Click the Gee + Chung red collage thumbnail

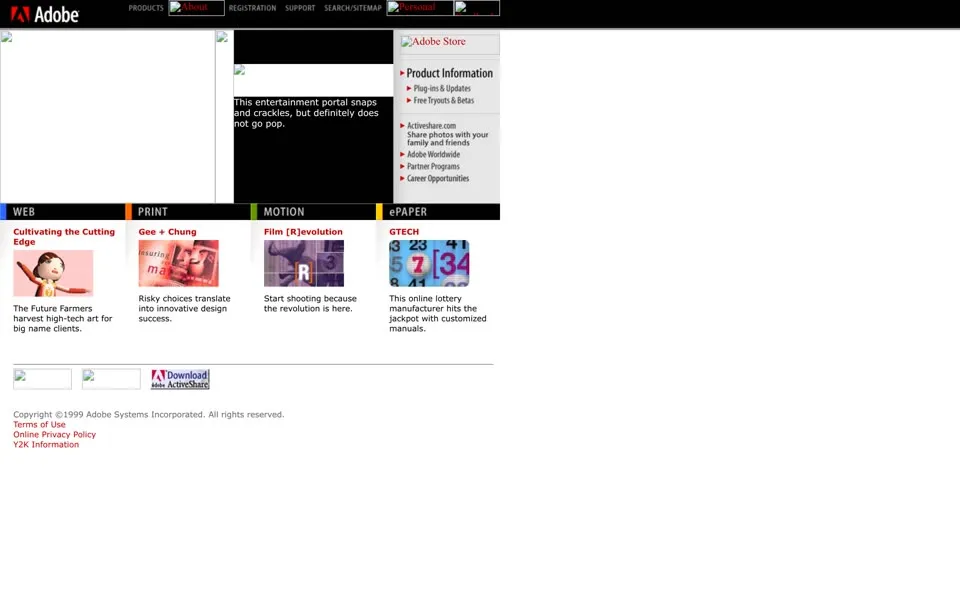coord(178,263)
